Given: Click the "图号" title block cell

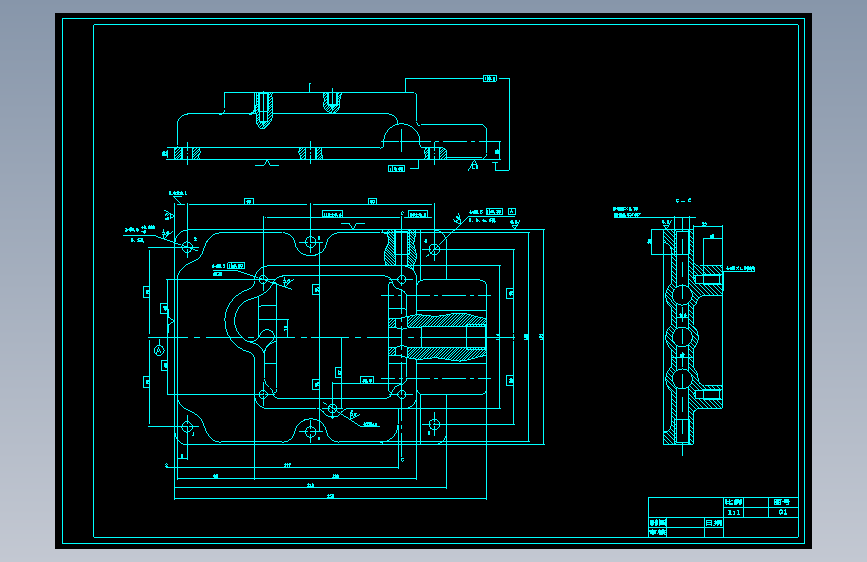Looking at the screenshot, I should [782, 502].
